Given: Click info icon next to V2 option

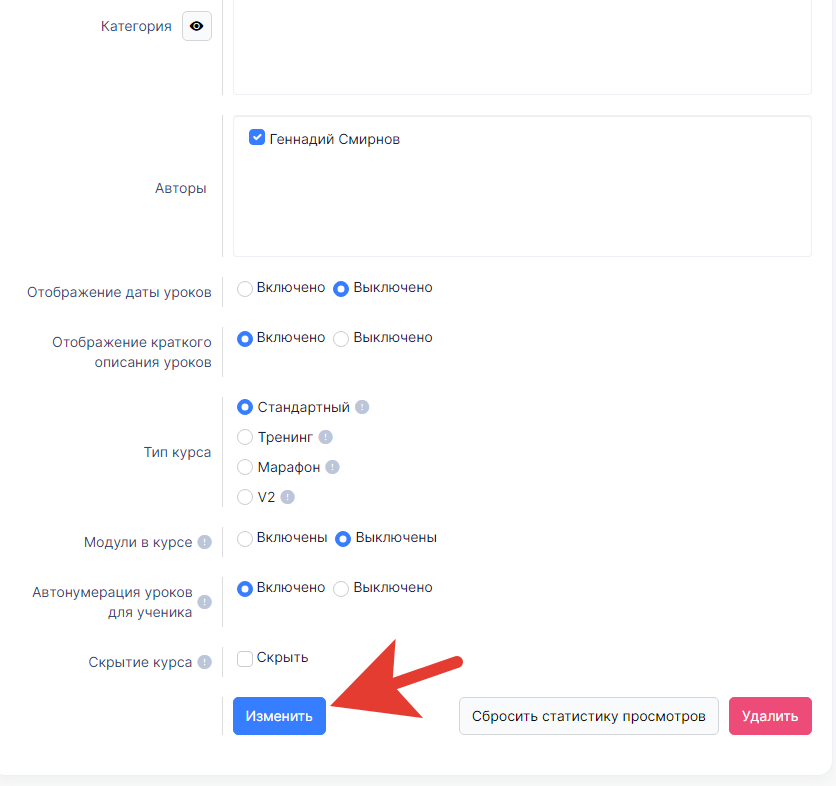Looking at the screenshot, I should 287,497.
